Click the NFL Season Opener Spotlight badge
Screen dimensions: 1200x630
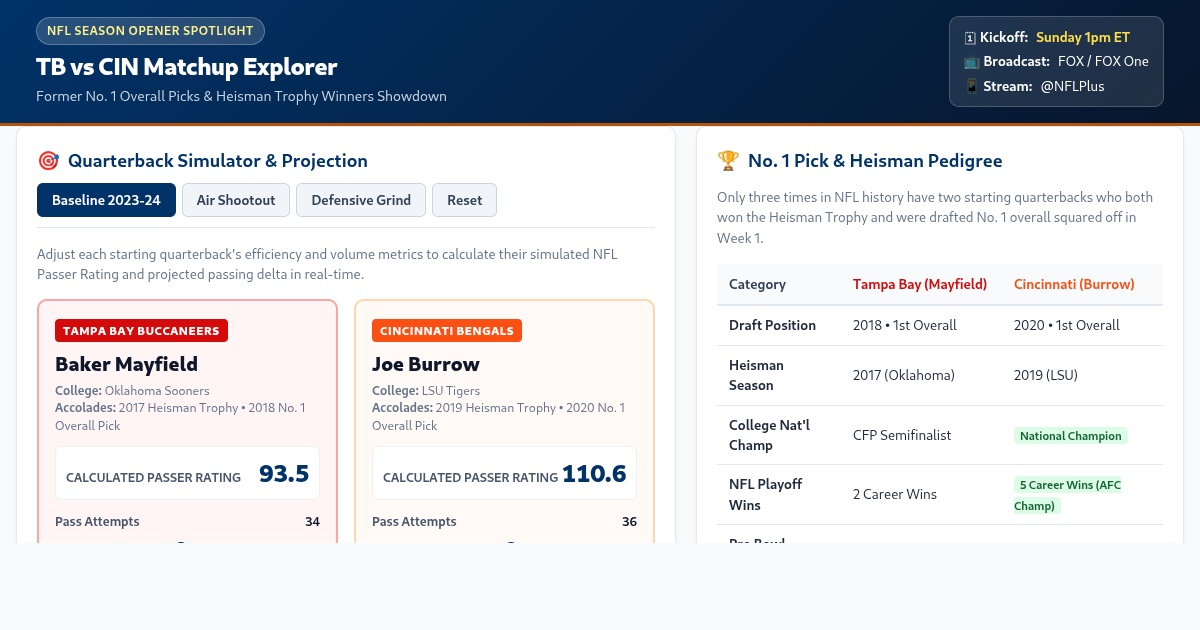click(x=150, y=31)
